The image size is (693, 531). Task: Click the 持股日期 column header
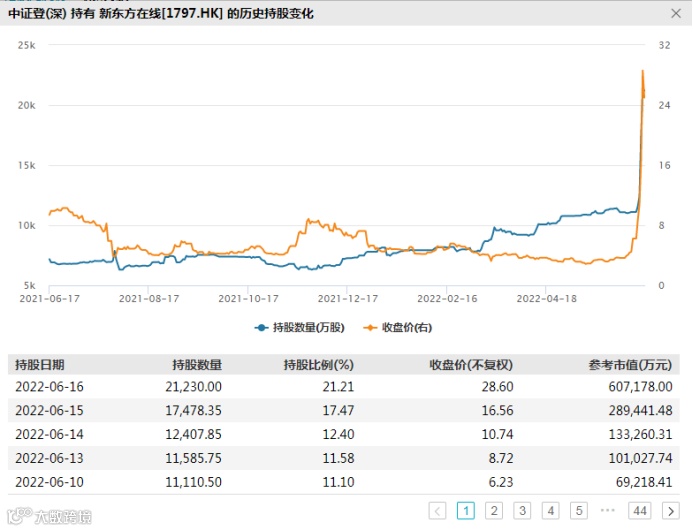tap(40, 365)
